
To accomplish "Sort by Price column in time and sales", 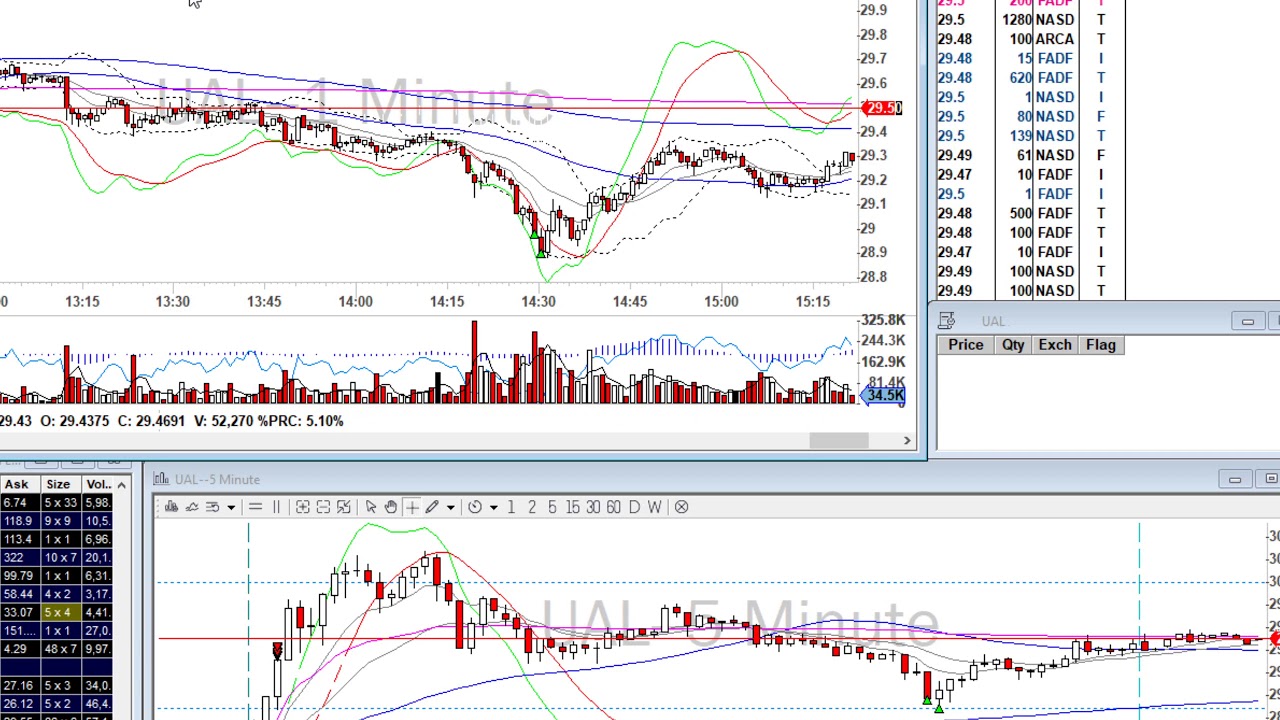I will point(966,345).
